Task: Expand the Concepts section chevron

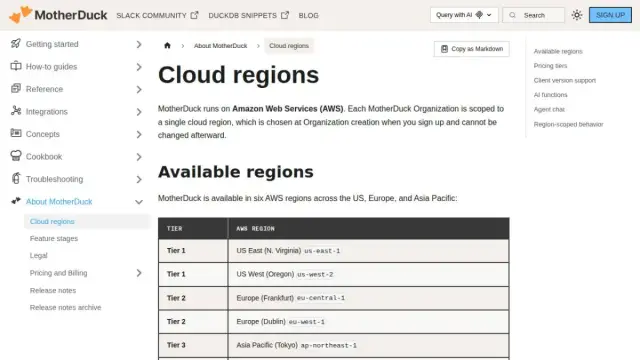Action: [x=139, y=134]
